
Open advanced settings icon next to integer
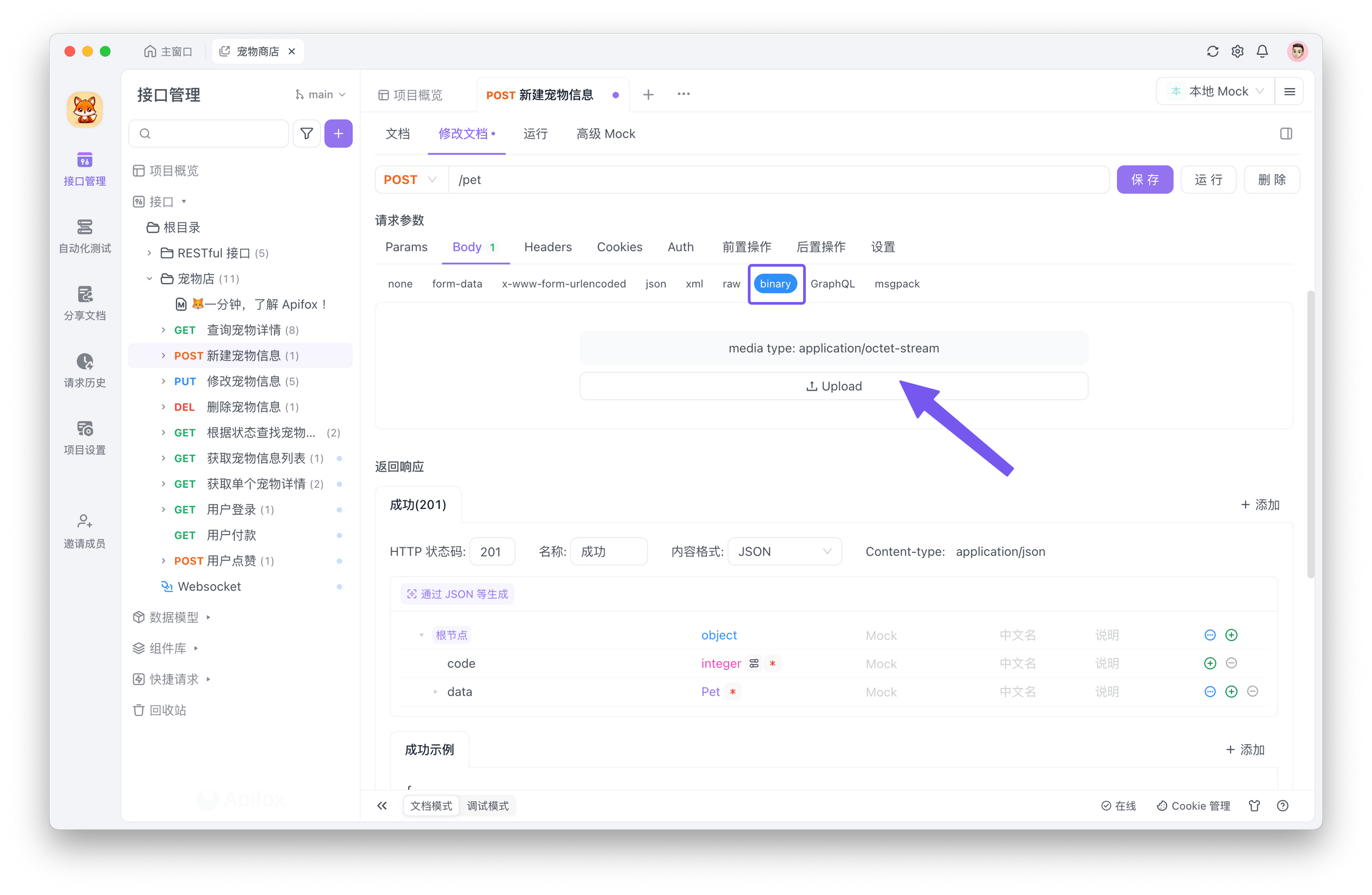[x=753, y=663]
